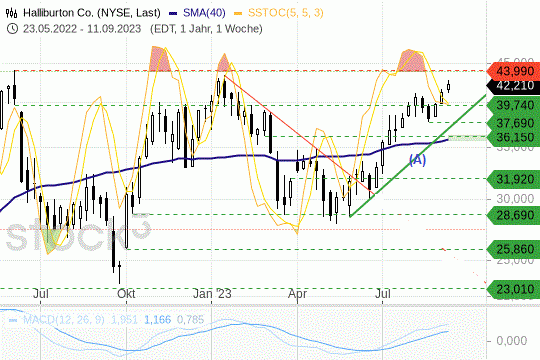Click the light-blue MACD legend swatch

13,320
